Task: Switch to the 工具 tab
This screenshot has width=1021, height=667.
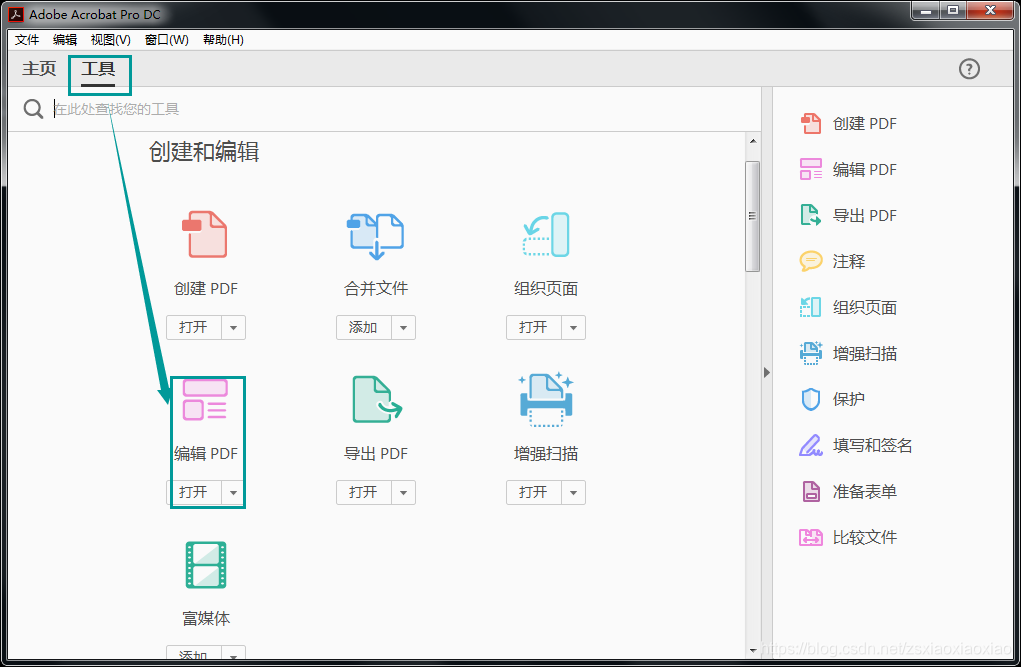Action: tap(98, 69)
